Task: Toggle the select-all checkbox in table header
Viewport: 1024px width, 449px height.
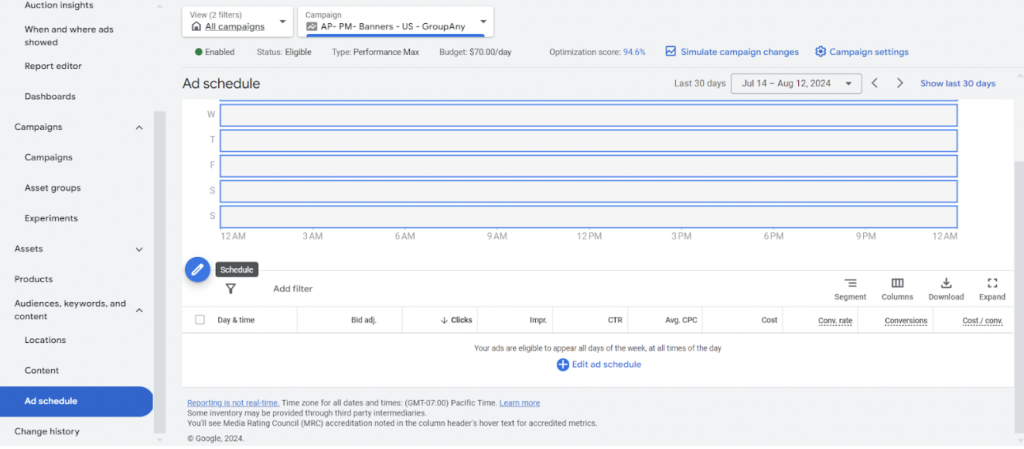Action: click(x=200, y=320)
